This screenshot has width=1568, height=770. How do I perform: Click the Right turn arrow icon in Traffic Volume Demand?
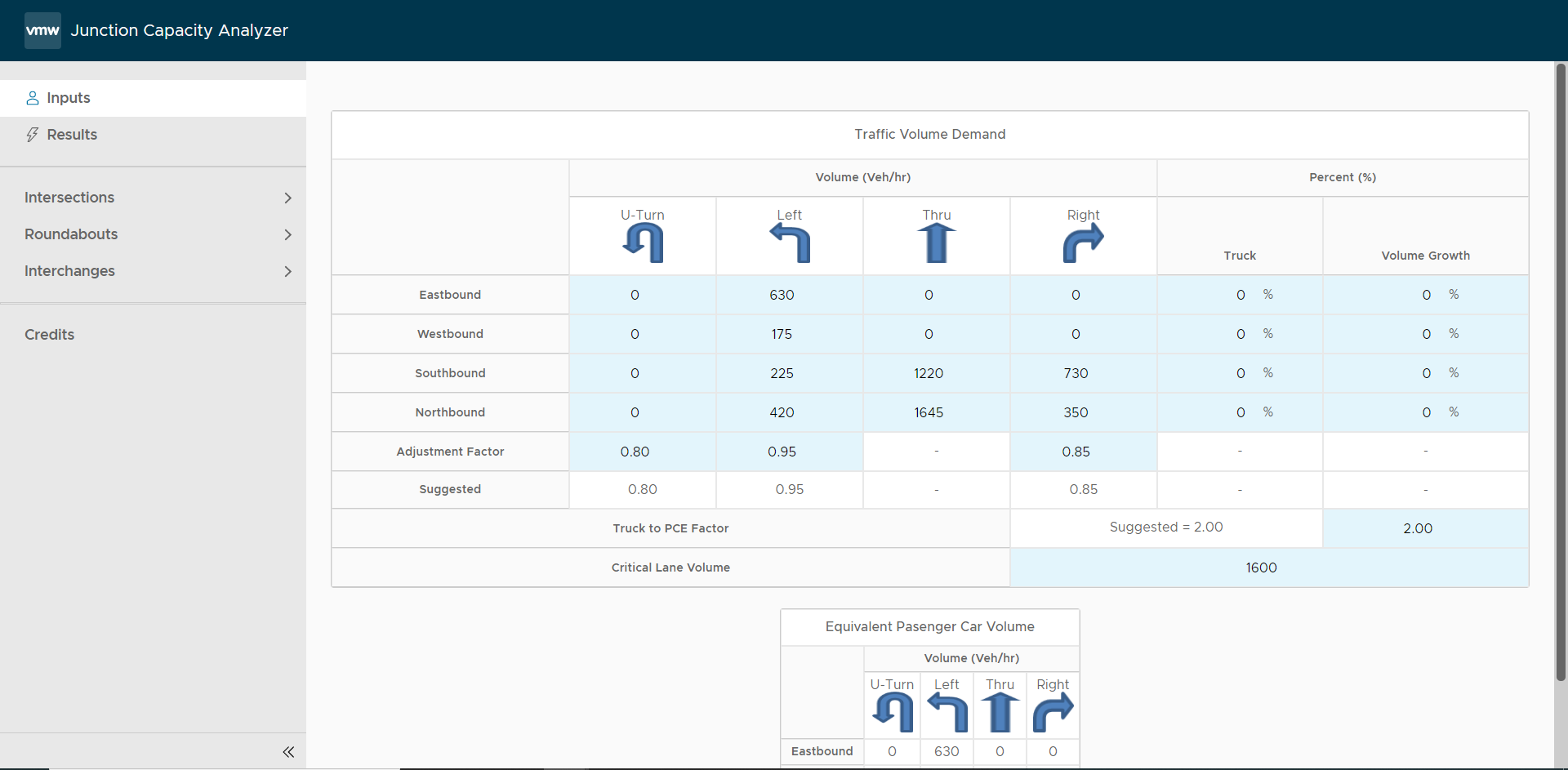[x=1084, y=243]
